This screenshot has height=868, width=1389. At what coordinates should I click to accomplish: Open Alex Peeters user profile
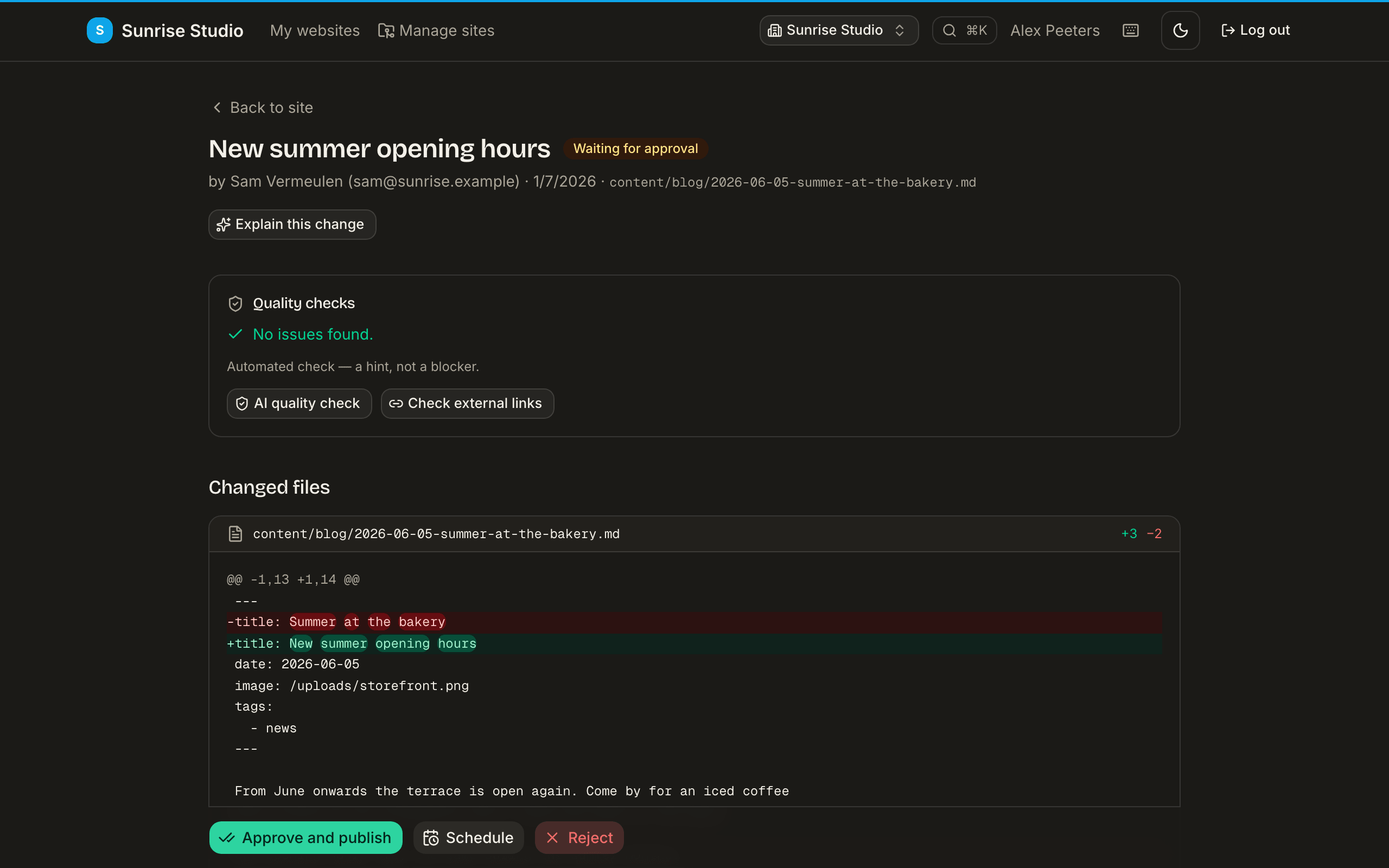coord(1055,30)
